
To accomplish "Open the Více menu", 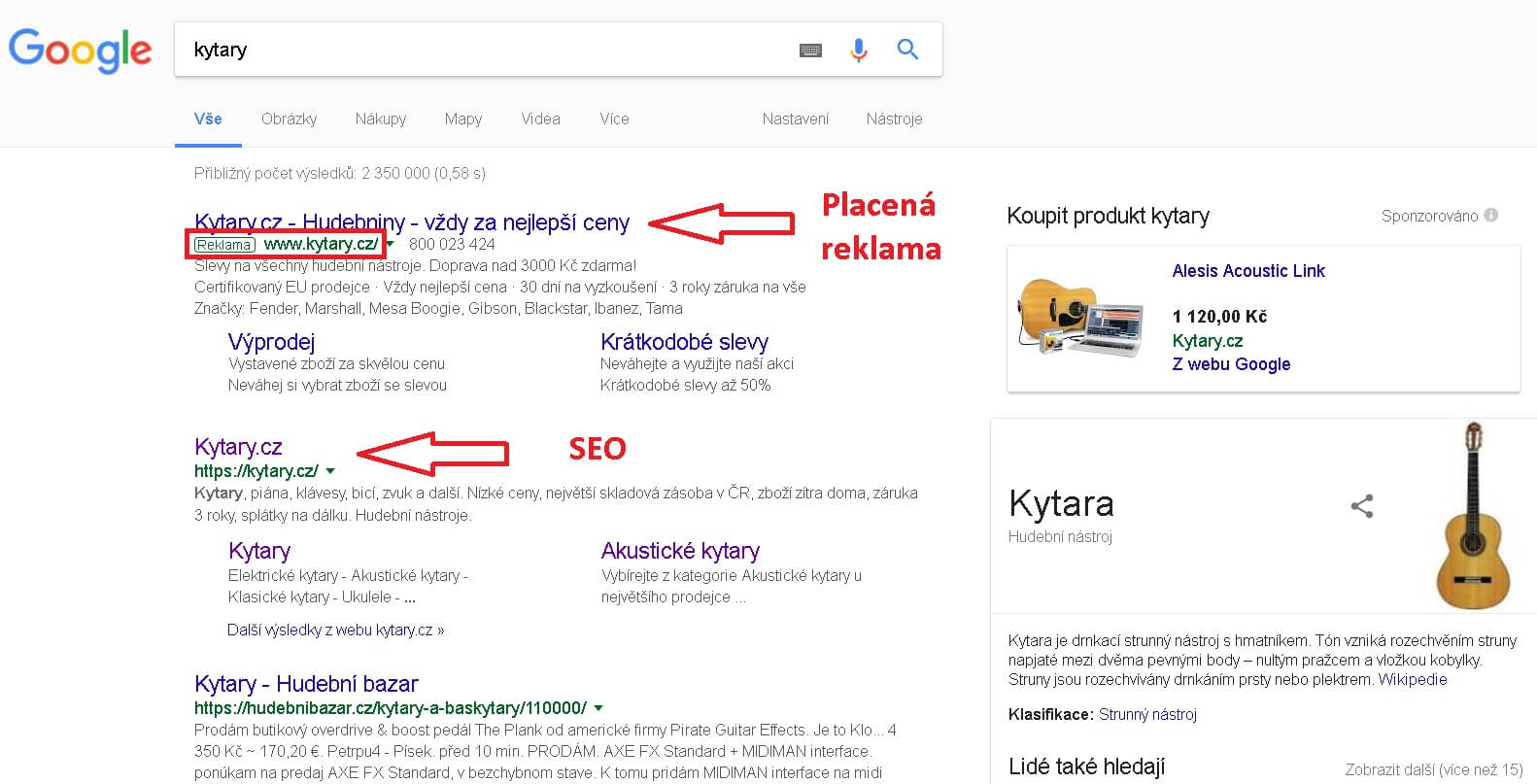I will [614, 119].
